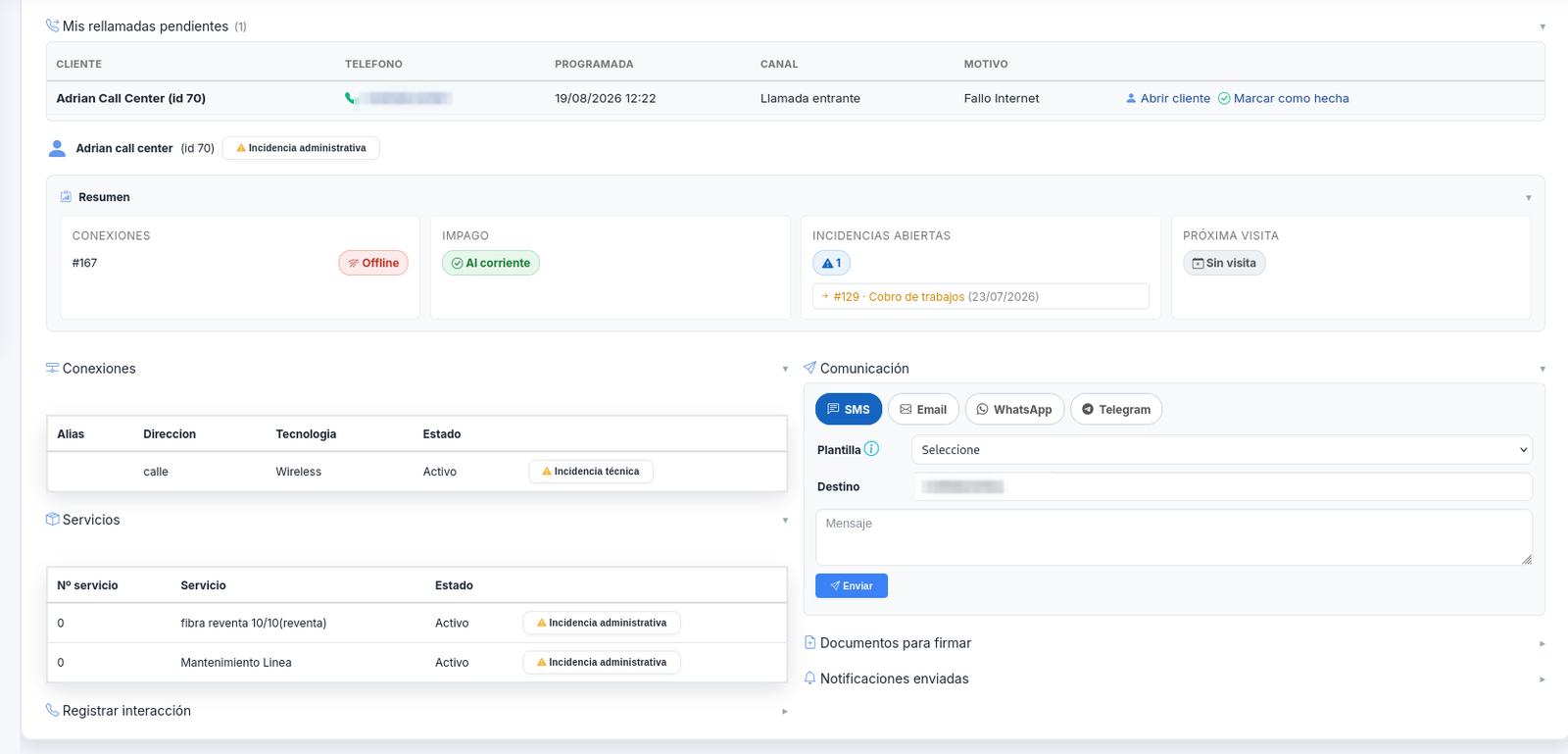Click the Wireless technology cell
This screenshot has height=754, width=1568.
(299, 472)
